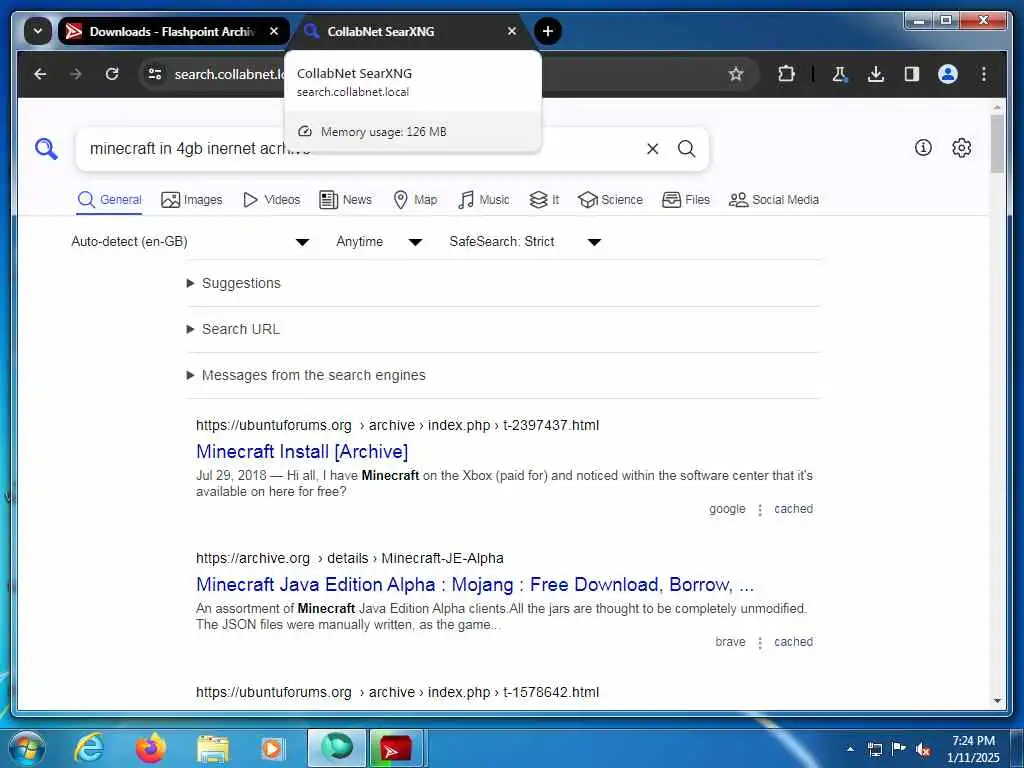This screenshot has width=1024, height=768.
Task: Launch Firefox from taskbar
Action: (x=150, y=748)
